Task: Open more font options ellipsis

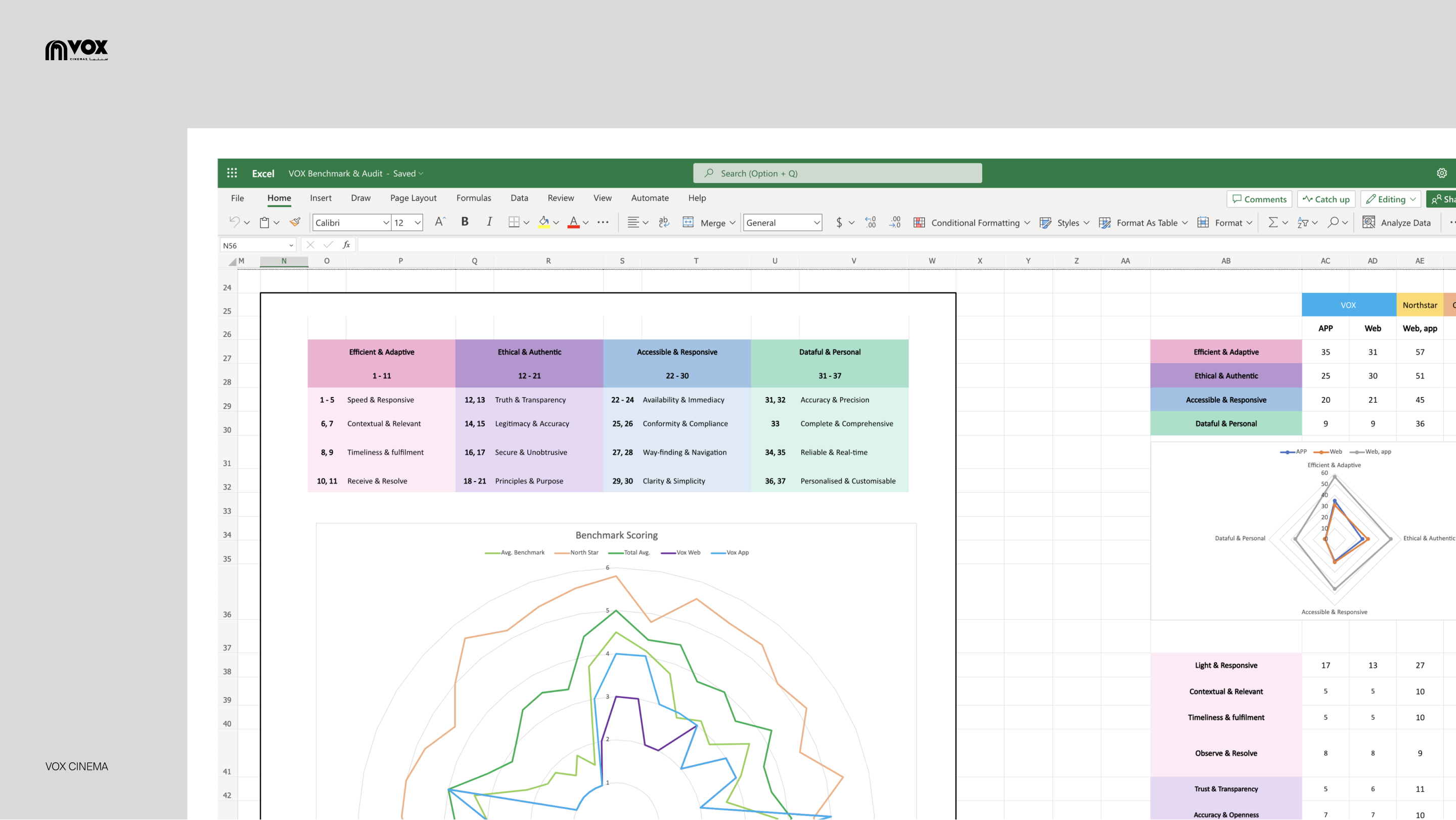Action: click(603, 222)
